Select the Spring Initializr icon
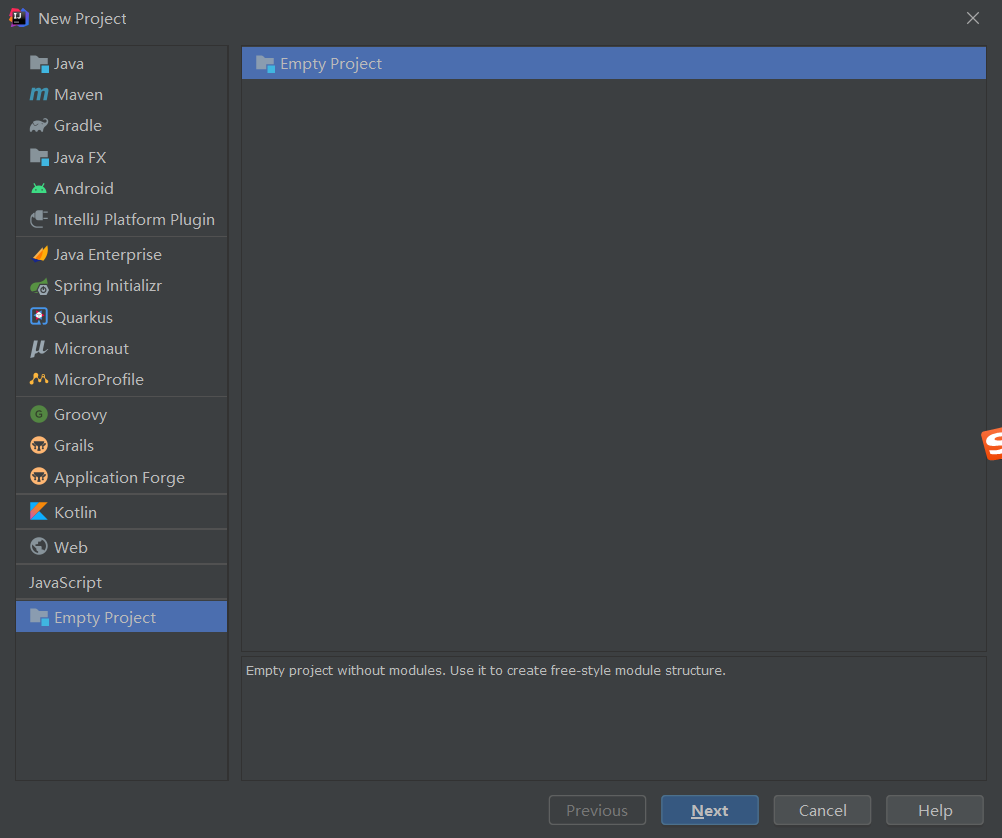This screenshot has height=838, width=1002. pyautogui.click(x=39, y=286)
